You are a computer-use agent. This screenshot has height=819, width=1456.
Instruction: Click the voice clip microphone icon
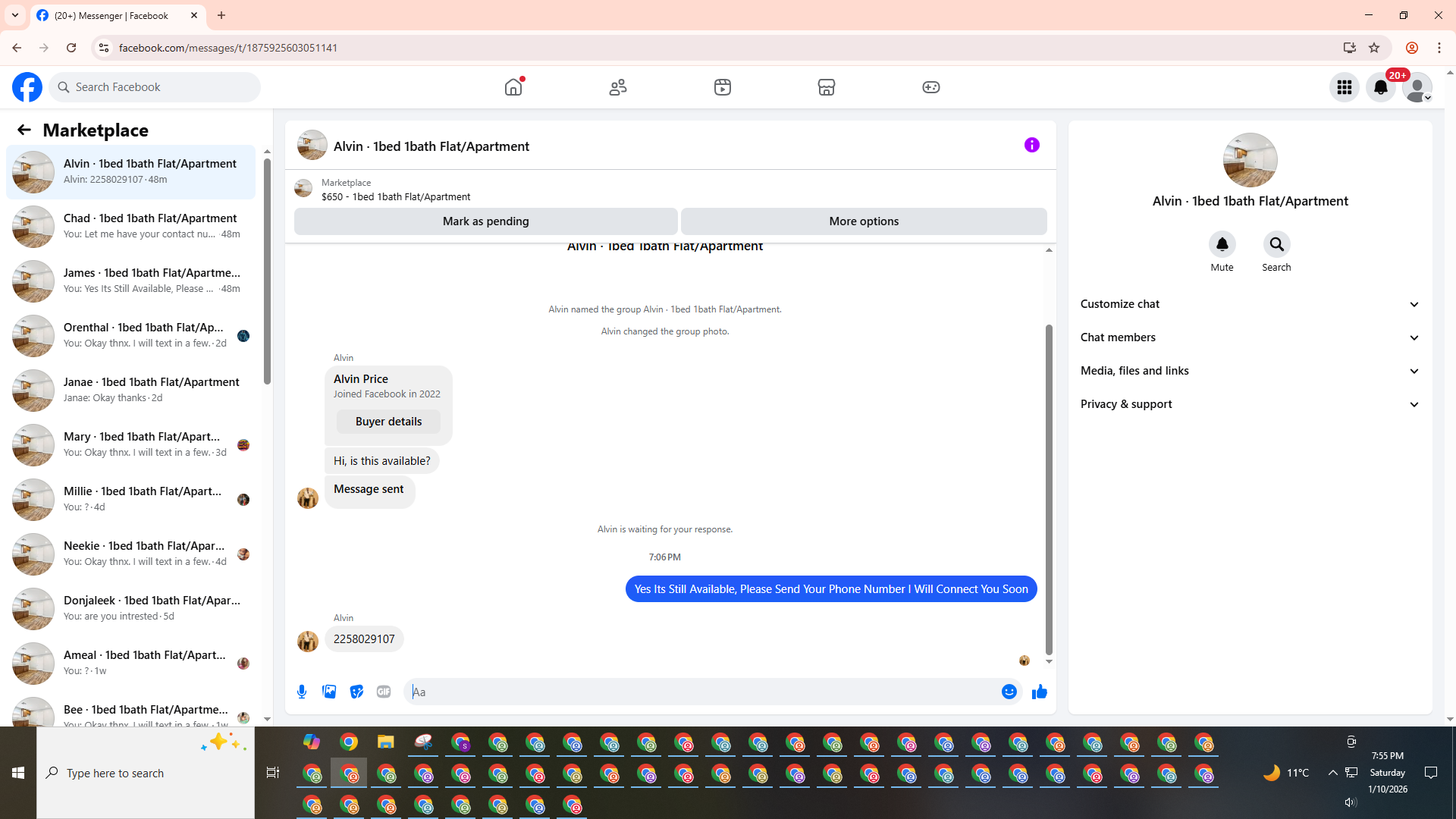[x=302, y=692]
